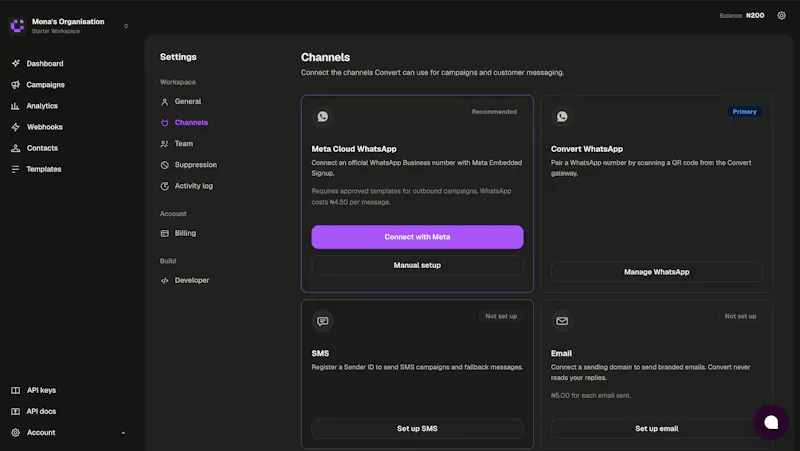Select Team under Workspace settings
Screen dimensions: 800x451
pos(184,144)
